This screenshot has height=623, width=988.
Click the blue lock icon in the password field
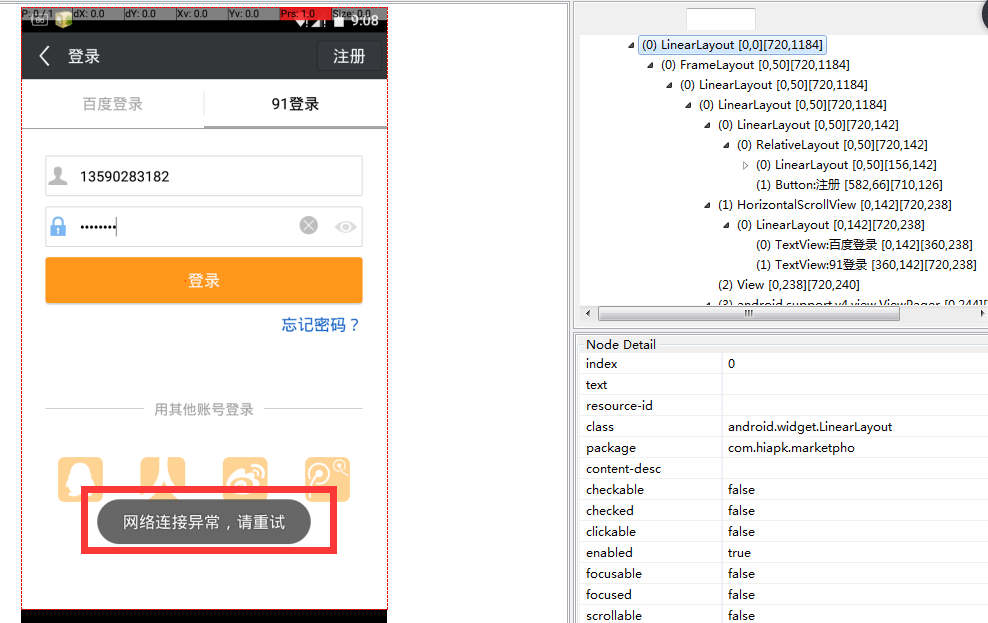click(58, 226)
